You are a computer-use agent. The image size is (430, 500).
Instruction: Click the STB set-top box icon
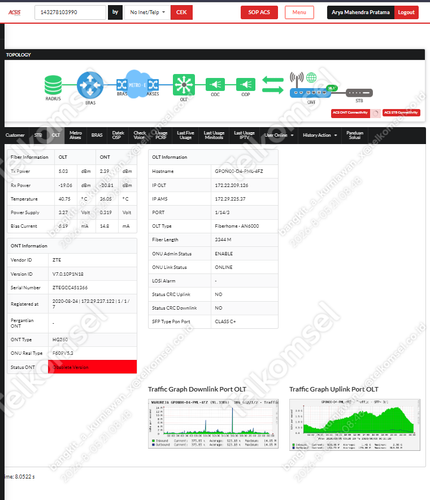359,93
